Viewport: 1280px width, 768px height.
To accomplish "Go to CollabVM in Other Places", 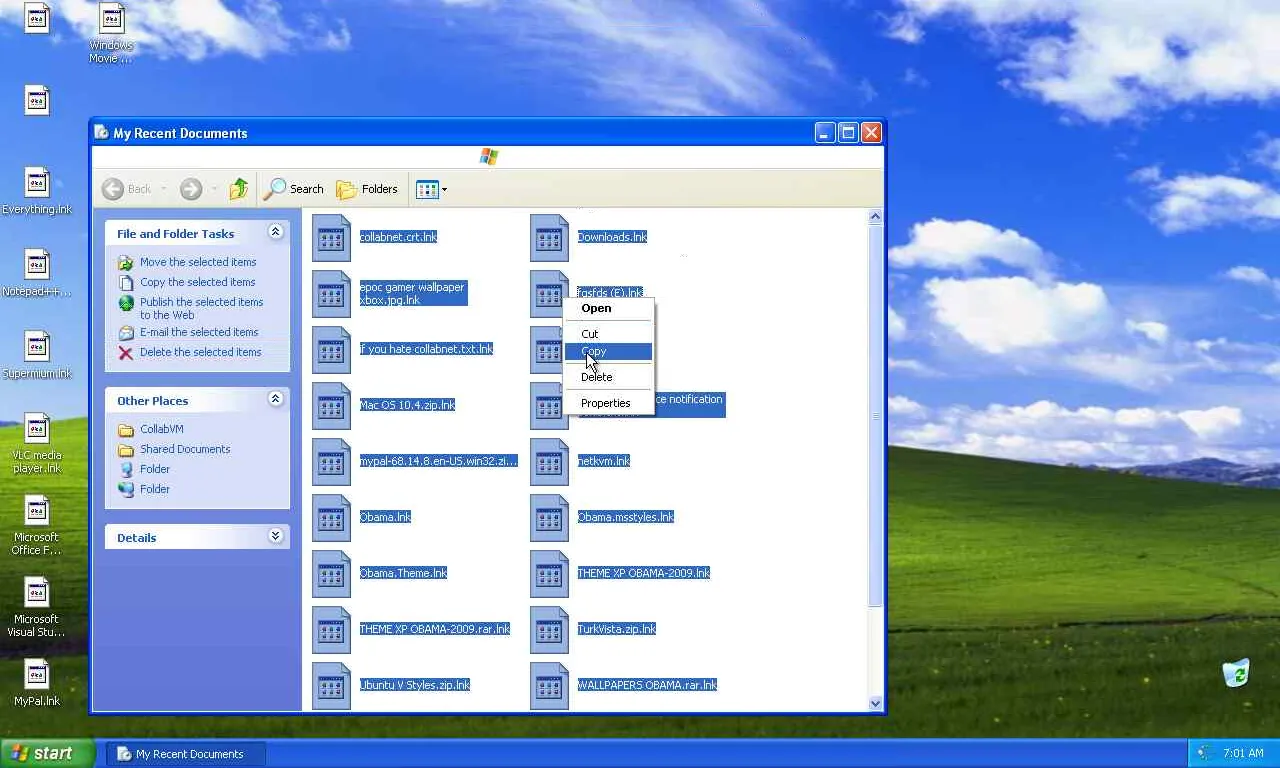I will pyautogui.click(x=161, y=429).
